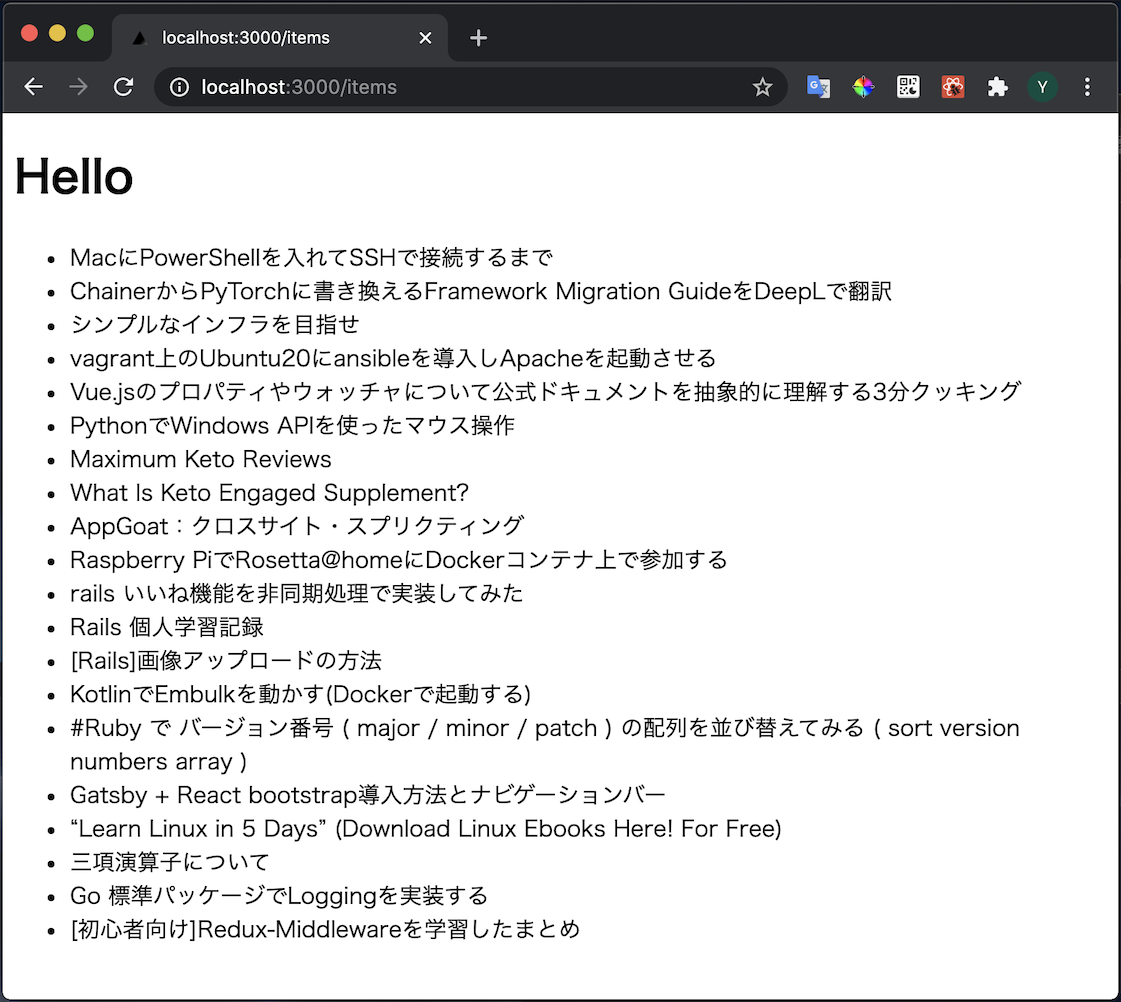Viewport: 1121px width, 1002px height.
Task: Click the address bar URL field
Action: click(x=470, y=87)
